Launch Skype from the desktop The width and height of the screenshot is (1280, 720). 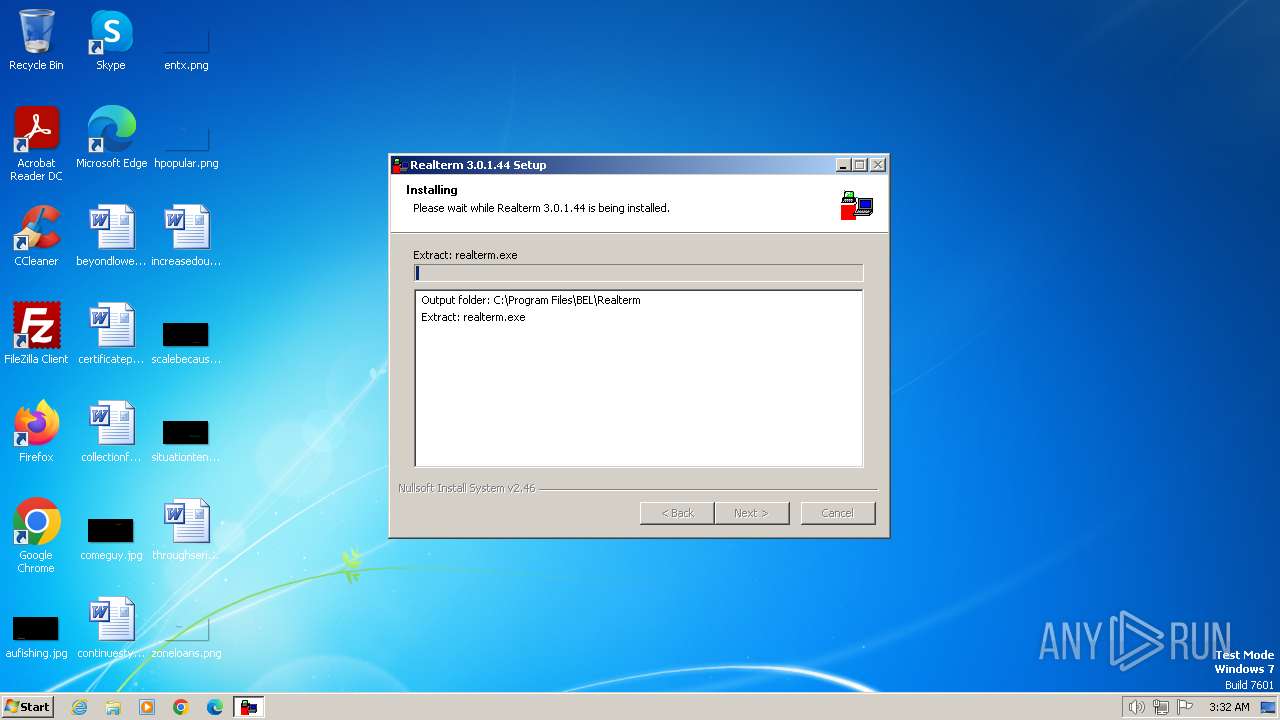coord(111,40)
